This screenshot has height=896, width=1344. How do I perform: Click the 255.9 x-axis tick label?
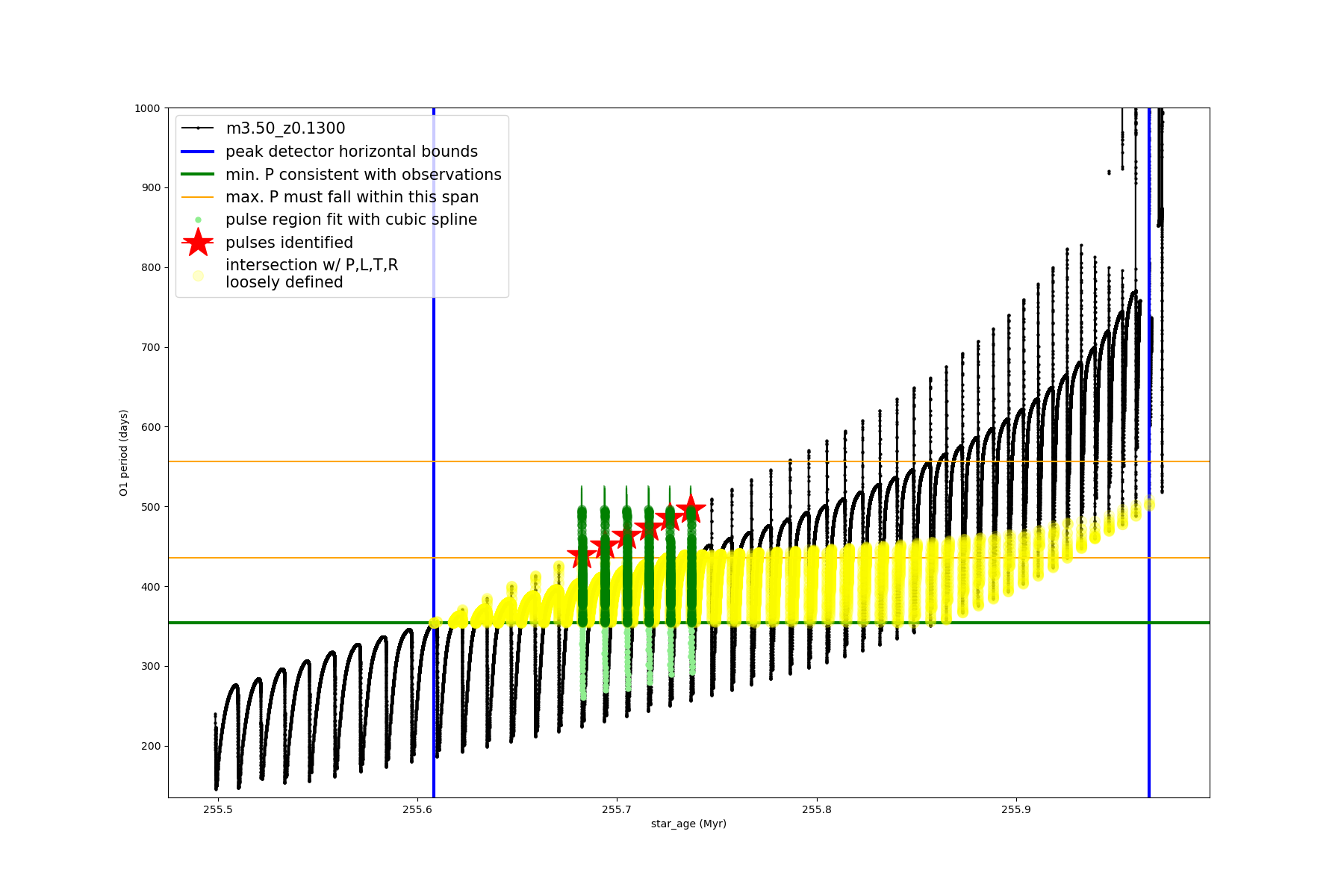click(1015, 809)
